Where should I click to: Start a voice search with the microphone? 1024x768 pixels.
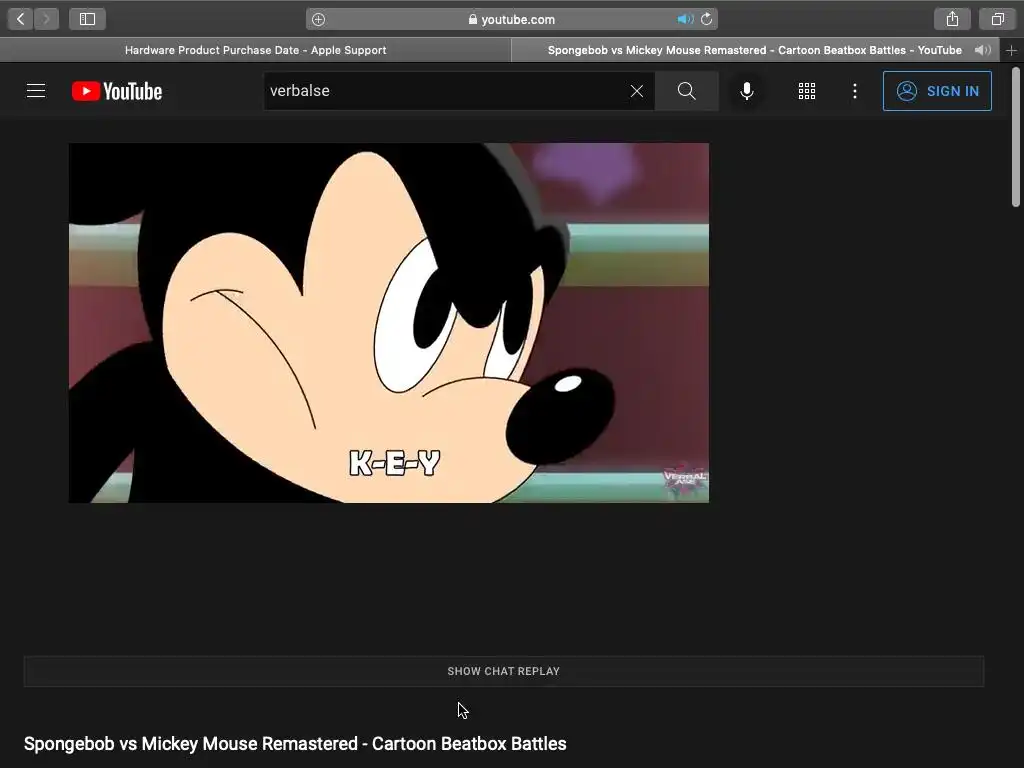(x=746, y=91)
